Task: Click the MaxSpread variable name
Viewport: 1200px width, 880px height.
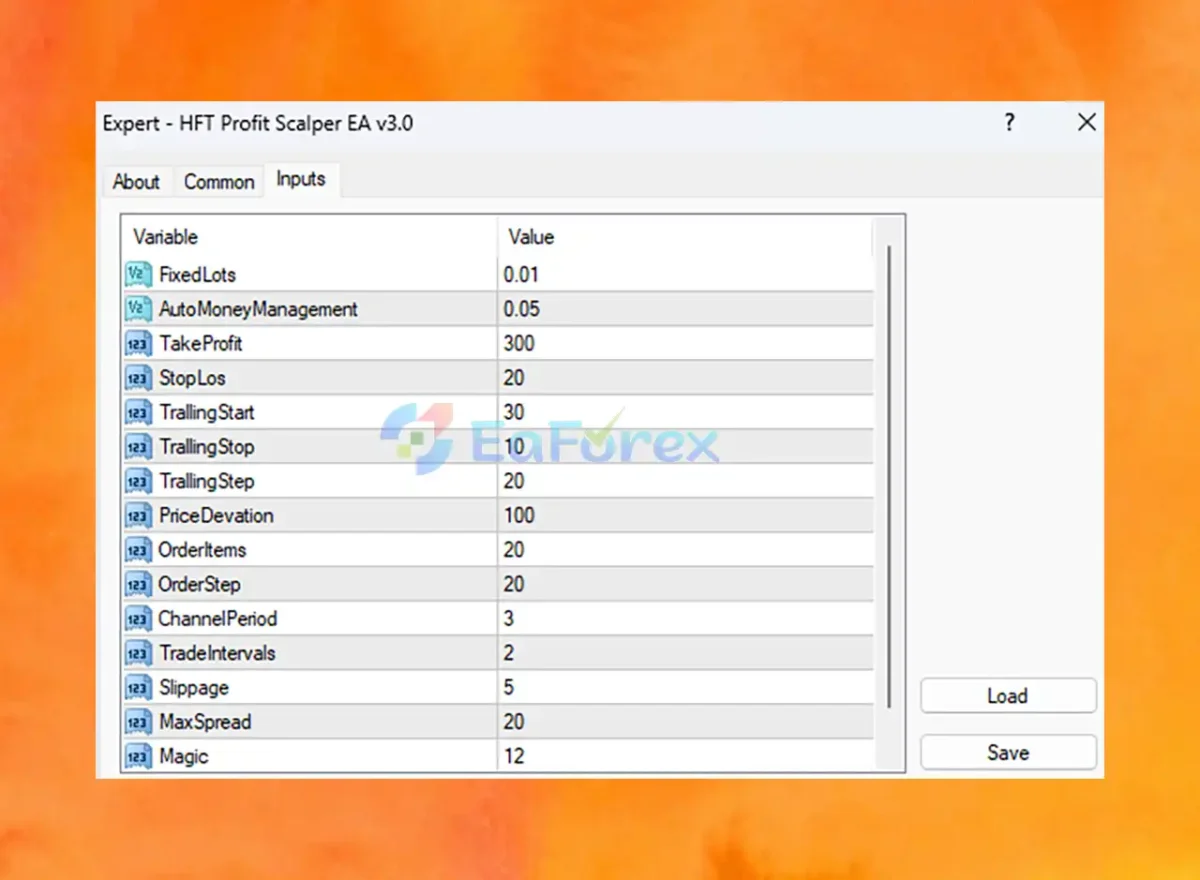Action: pyautogui.click(x=205, y=722)
